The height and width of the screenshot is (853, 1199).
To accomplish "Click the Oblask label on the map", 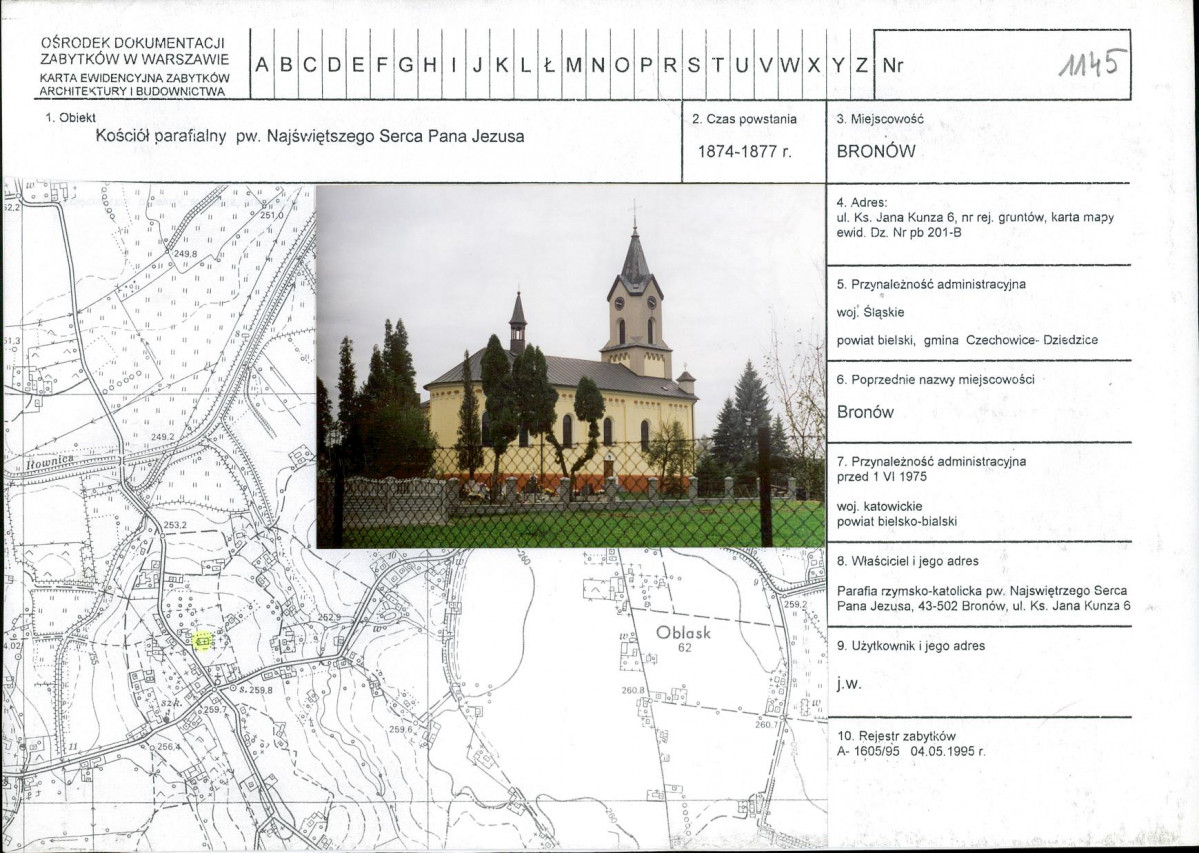I will (683, 633).
